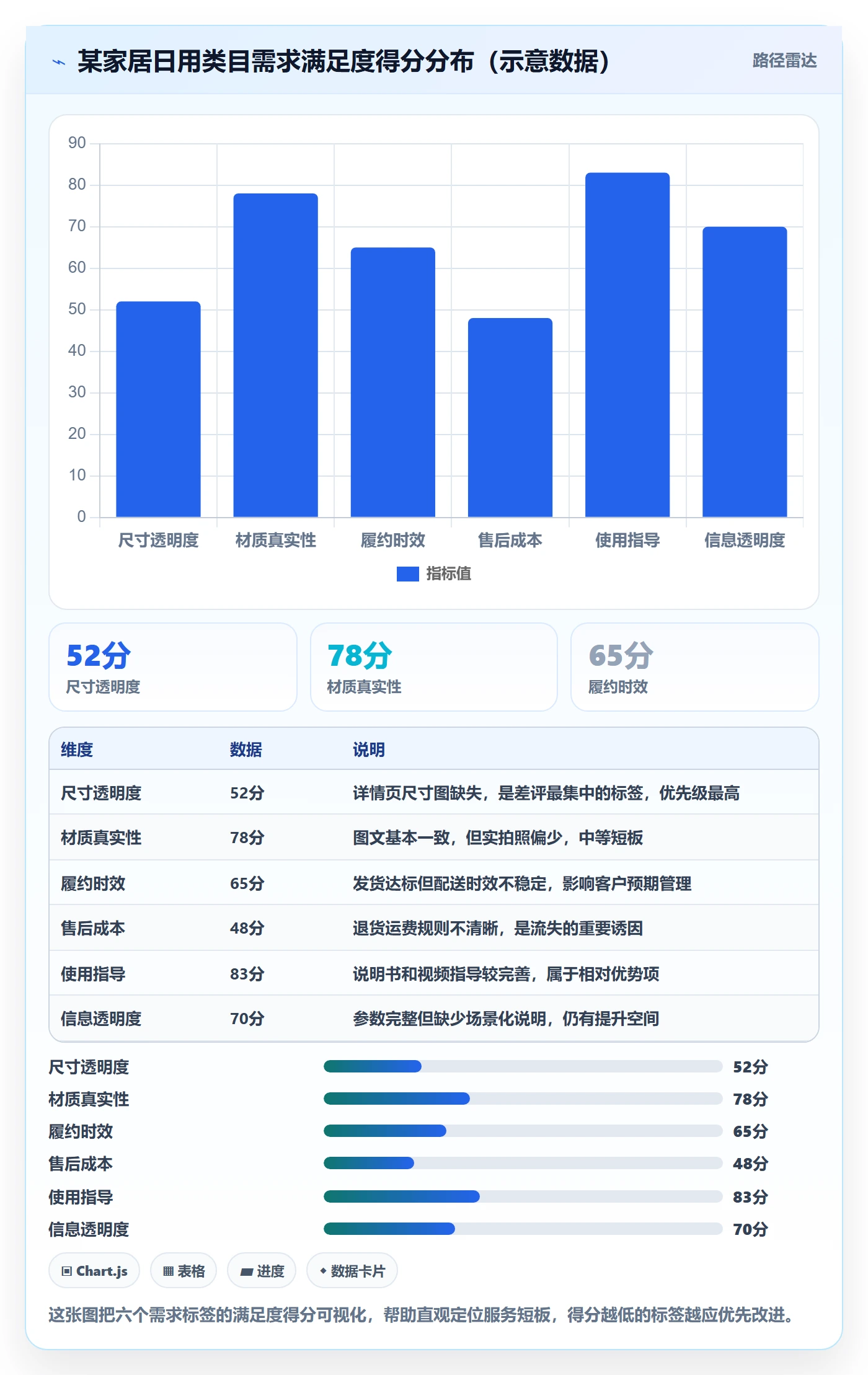868x1375 pixels.
Task: Click the 维度 column header
Action: click(77, 749)
